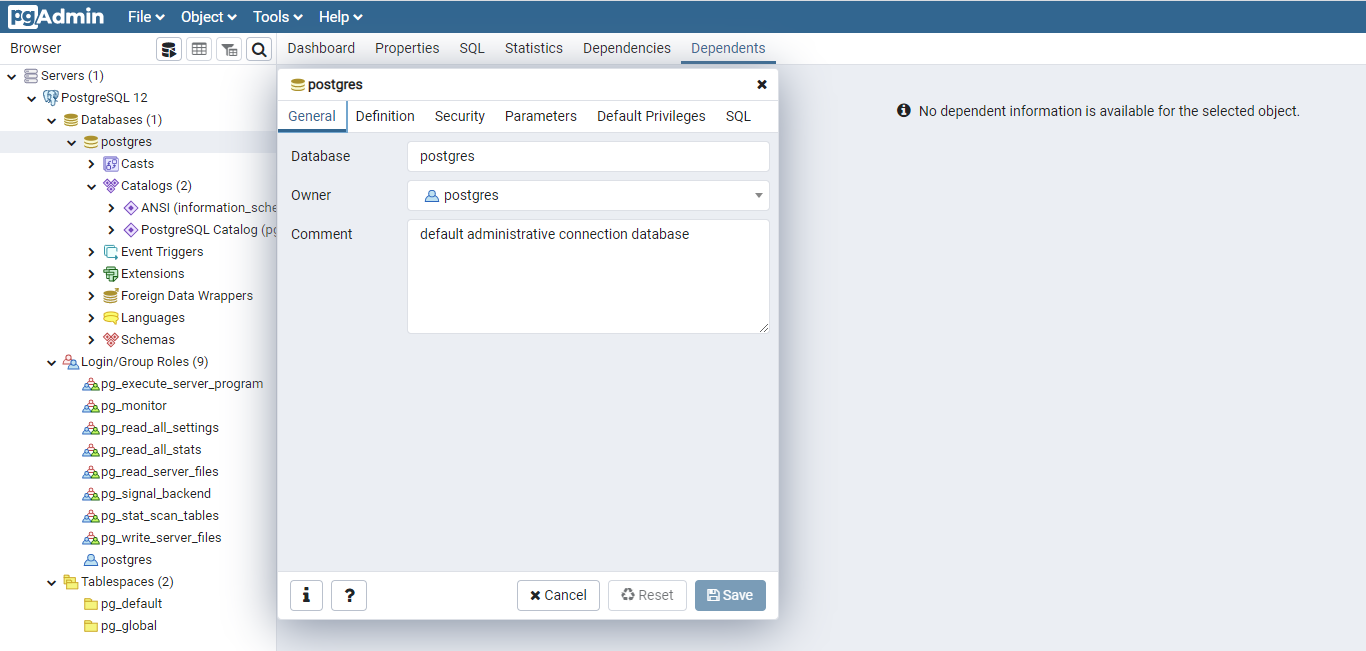Click the Languages node icon
Screen dimensions: 1366x651
[111, 318]
